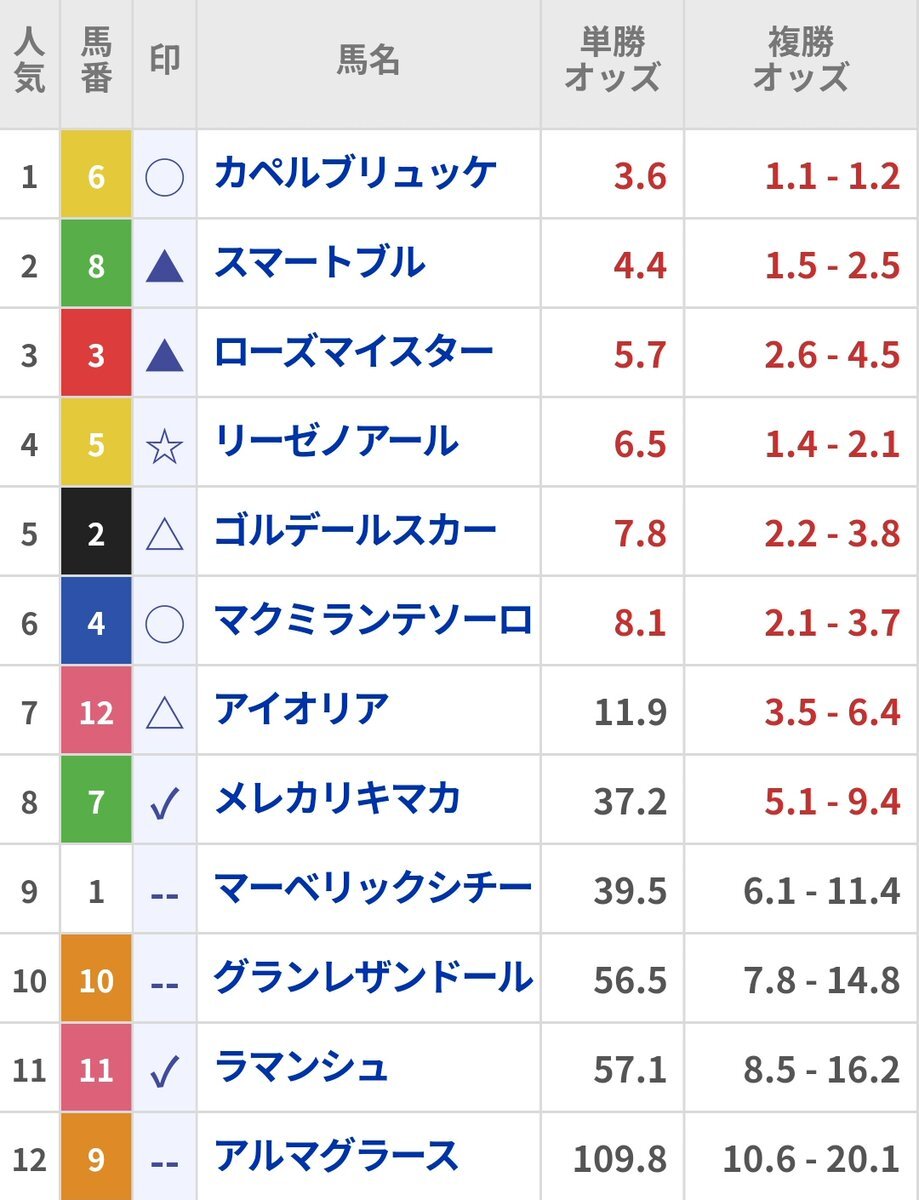Open the horse link アルマグラース
The height and width of the screenshot is (1200, 919).
[x=336, y=1156]
